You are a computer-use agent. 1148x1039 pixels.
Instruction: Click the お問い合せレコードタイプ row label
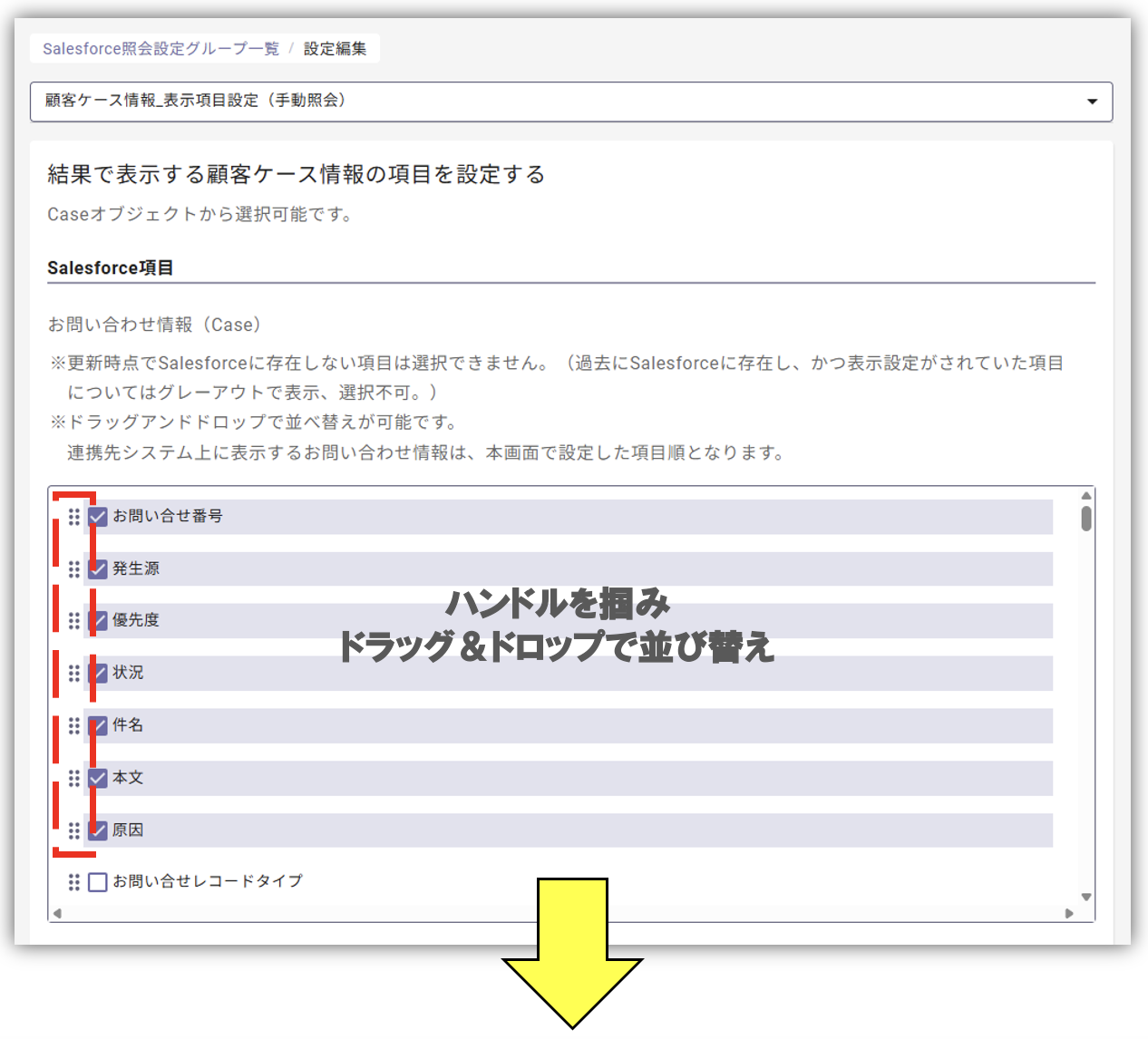[x=208, y=881]
